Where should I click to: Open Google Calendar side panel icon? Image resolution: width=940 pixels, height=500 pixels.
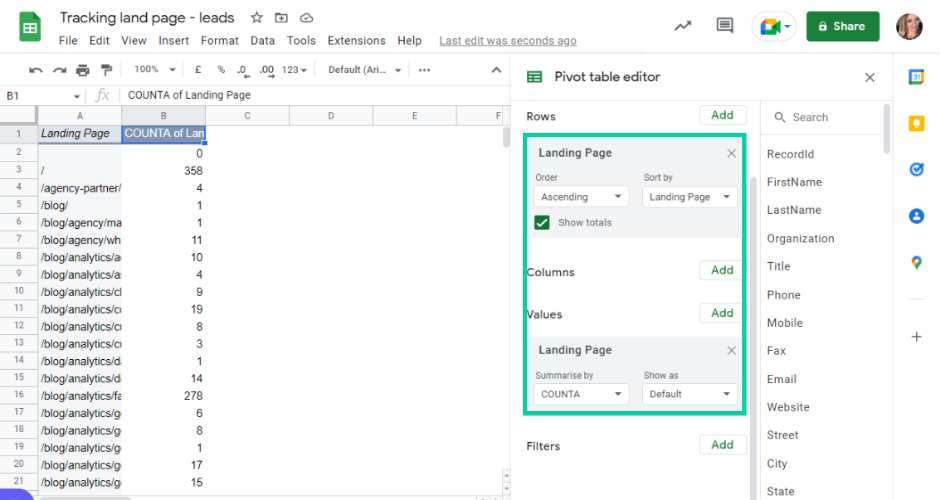pos(916,77)
